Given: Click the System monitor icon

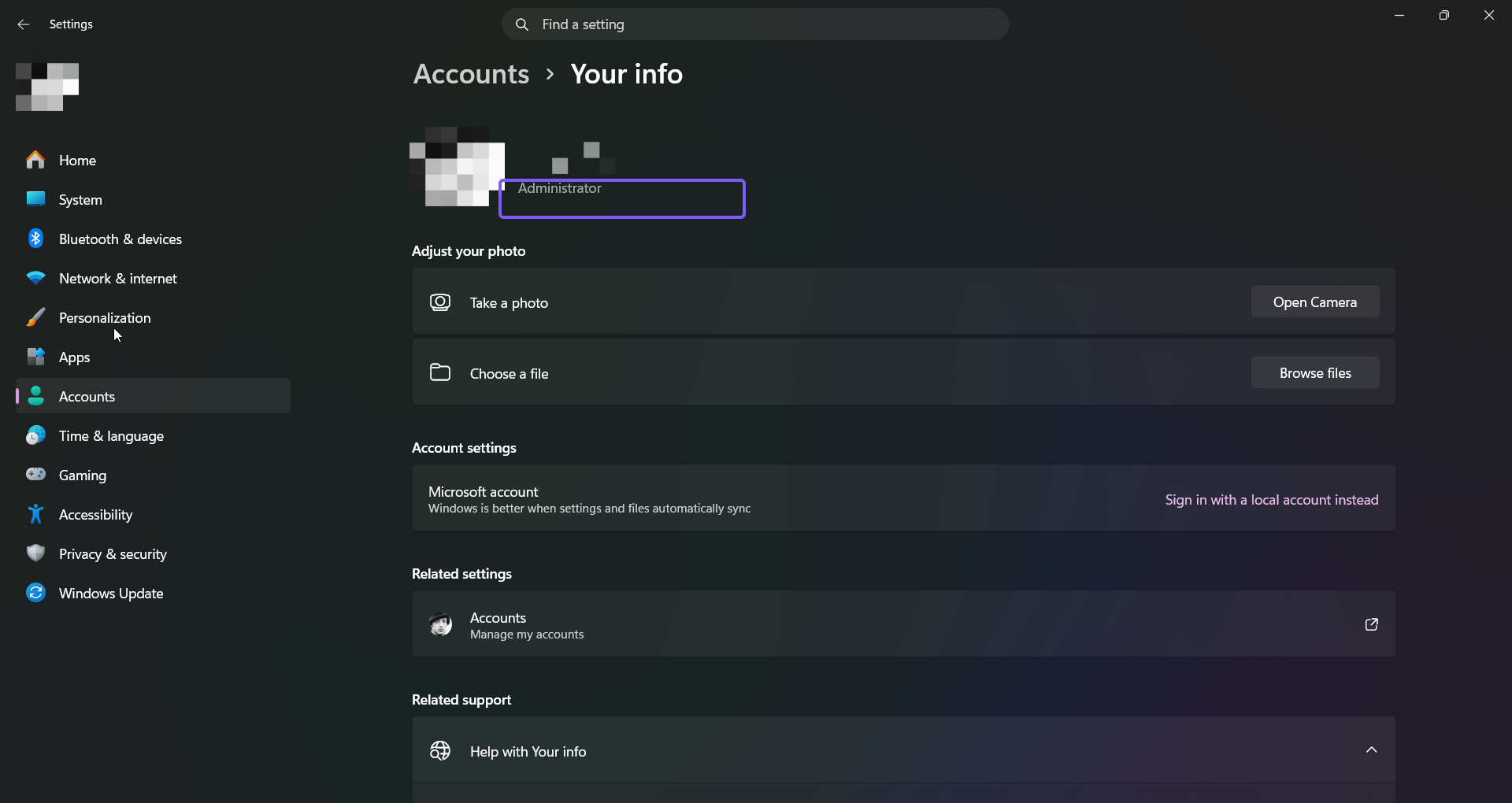Looking at the screenshot, I should point(35,199).
